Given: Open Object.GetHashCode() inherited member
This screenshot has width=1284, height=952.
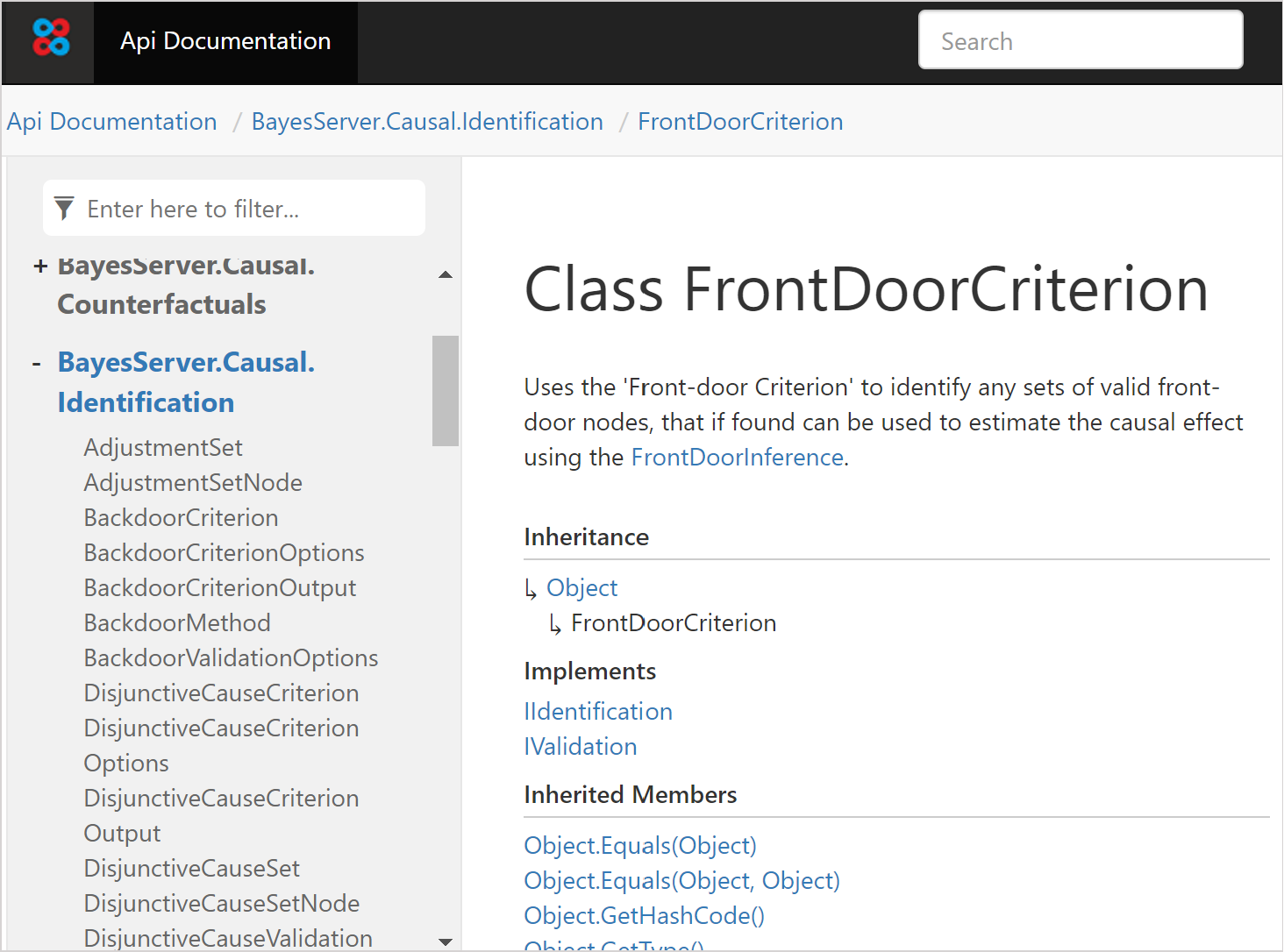Looking at the screenshot, I should tap(644, 916).
